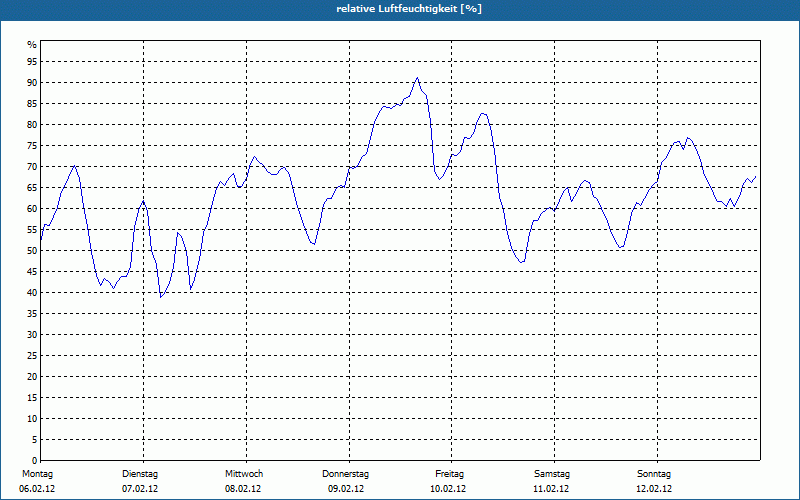Click the y-axis value 55
800x500 pixels.
pyautogui.click(x=32, y=230)
